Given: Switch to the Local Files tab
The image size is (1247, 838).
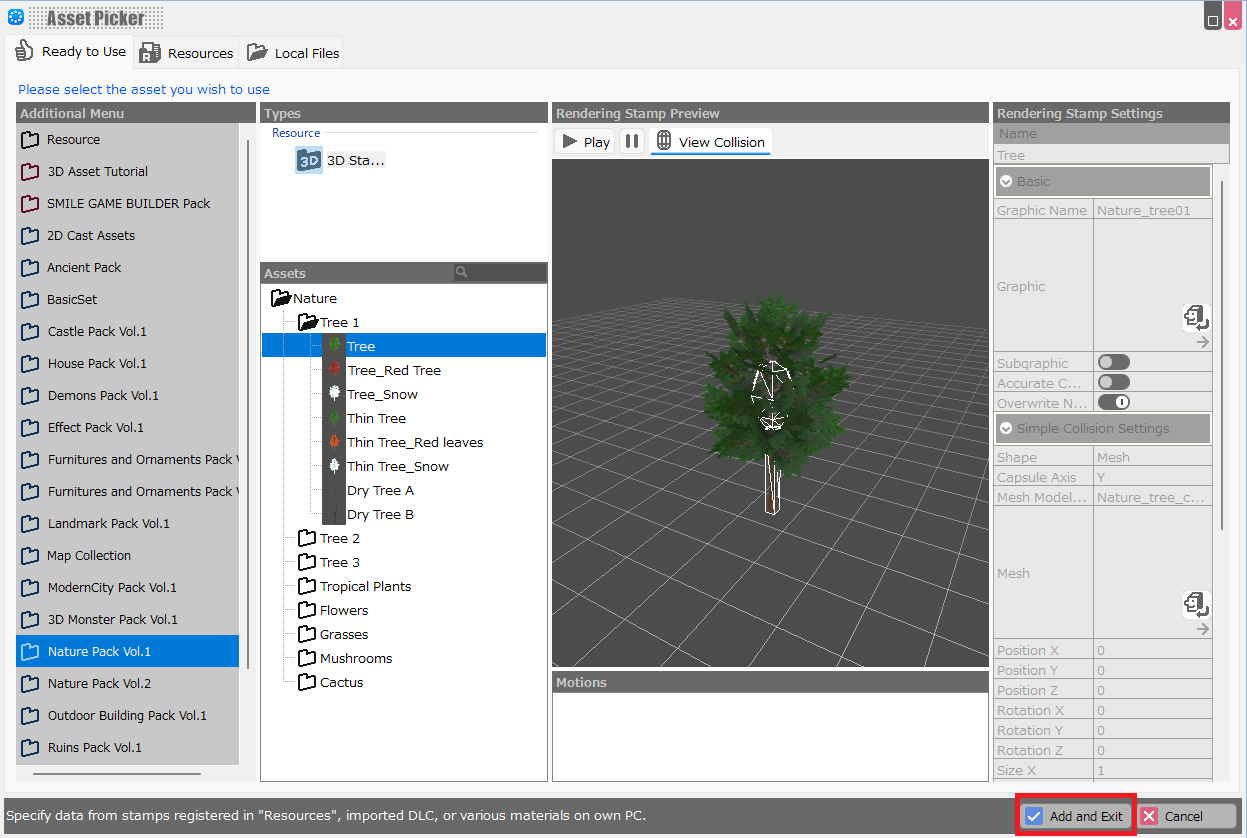Looking at the screenshot, I should (291, 52).
